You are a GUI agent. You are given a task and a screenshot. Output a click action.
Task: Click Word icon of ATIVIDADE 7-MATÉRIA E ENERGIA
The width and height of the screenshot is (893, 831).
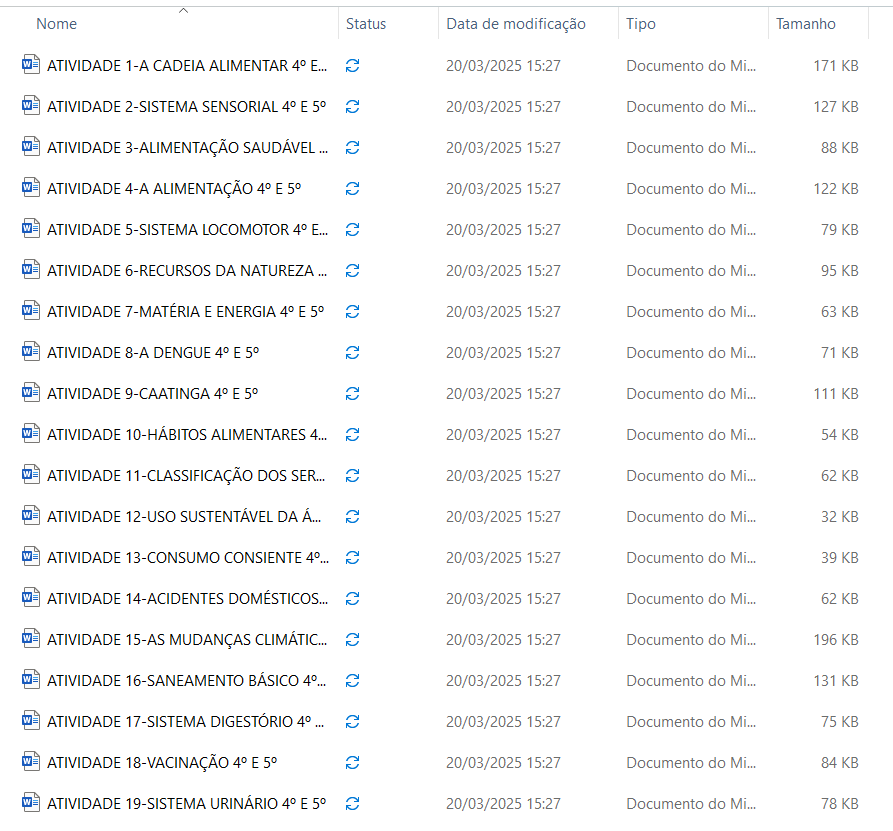pyautogui.click(x=31, y=310)
